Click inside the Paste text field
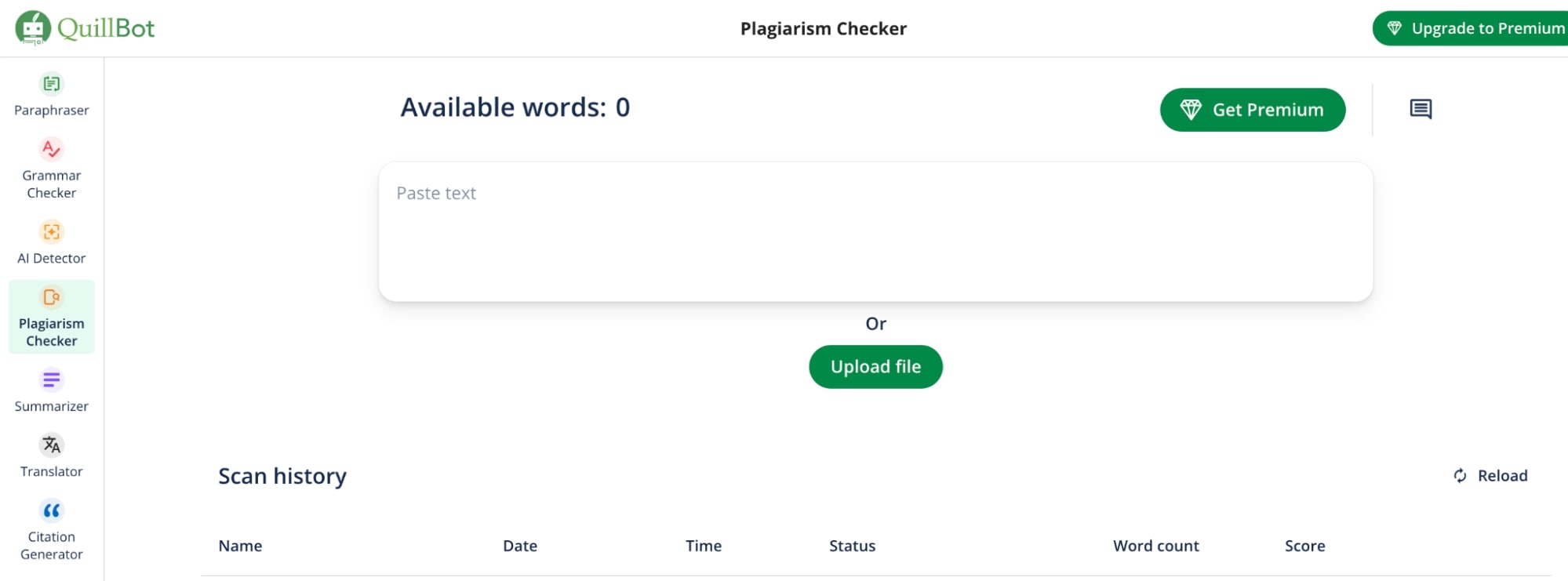 pyautogui.click(x=875, y=232)
